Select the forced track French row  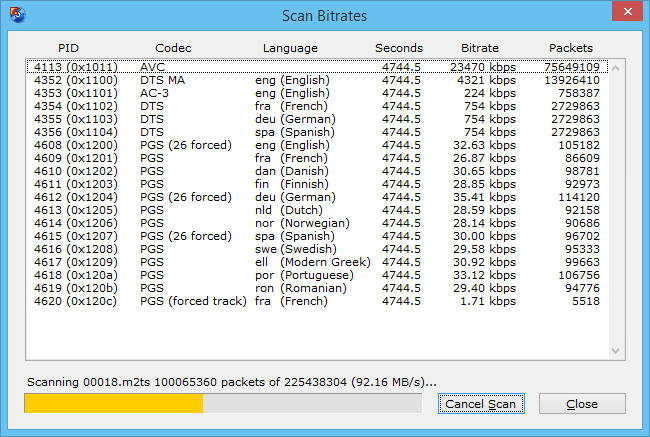[317, 301]
